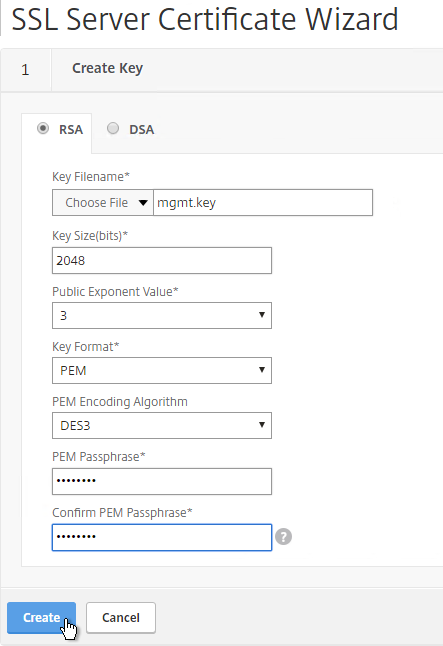Click the step number 1 indicator
Screen dimensions: 443x646
tap(26, 70)
